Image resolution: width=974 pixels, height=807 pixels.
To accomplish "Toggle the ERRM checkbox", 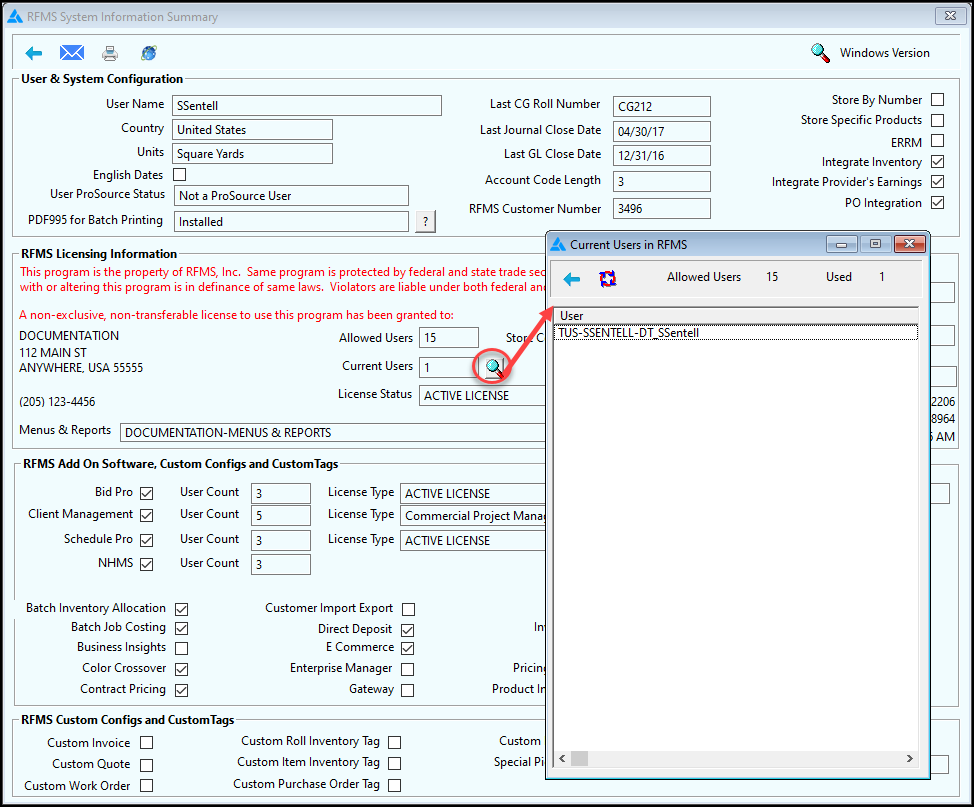I will (938, 141).
